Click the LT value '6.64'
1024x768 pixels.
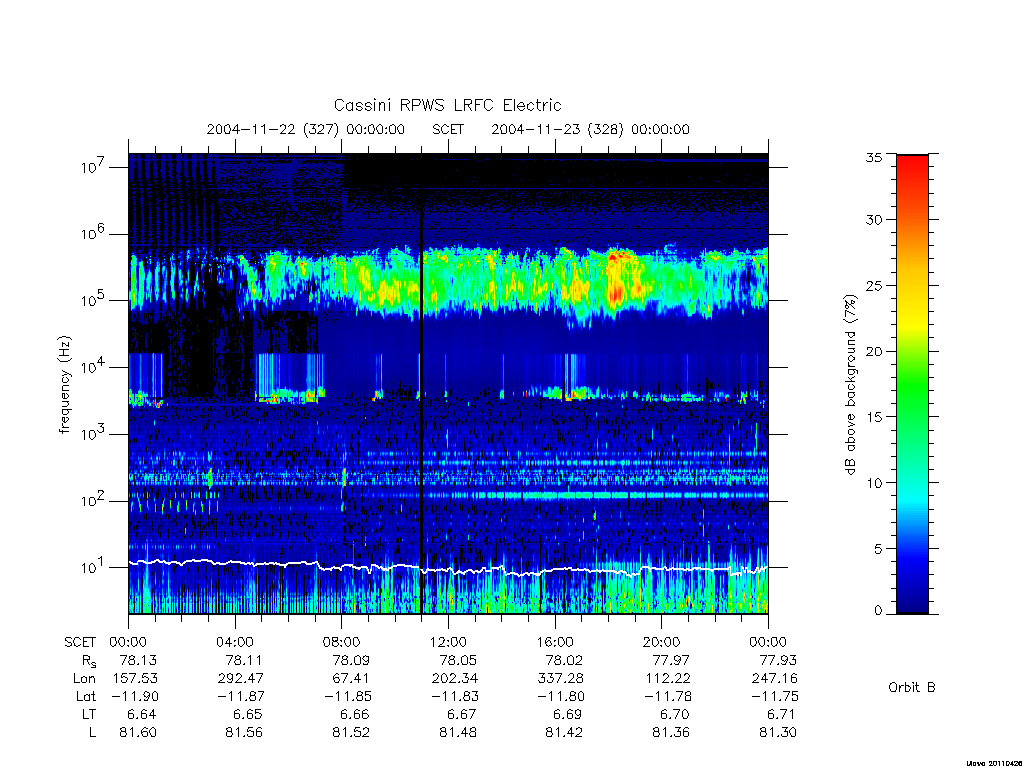(142, 714)
